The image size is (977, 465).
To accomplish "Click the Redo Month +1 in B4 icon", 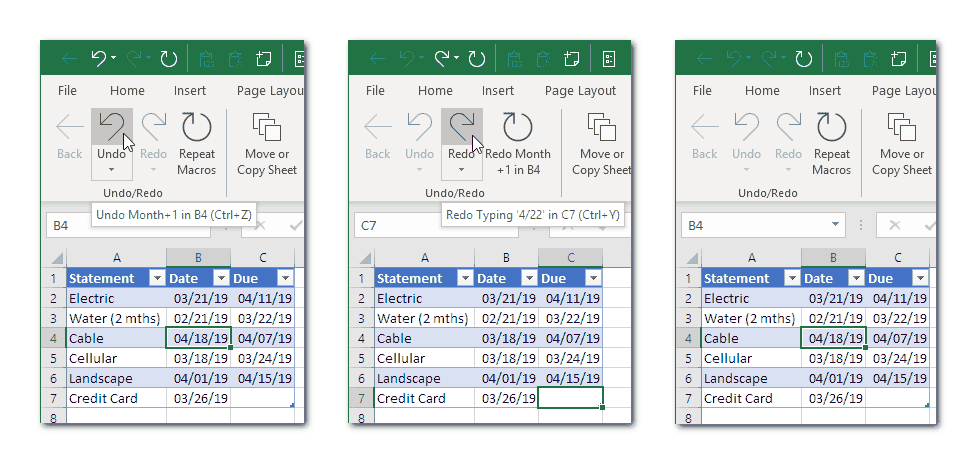I will click(x=517, y=127).
